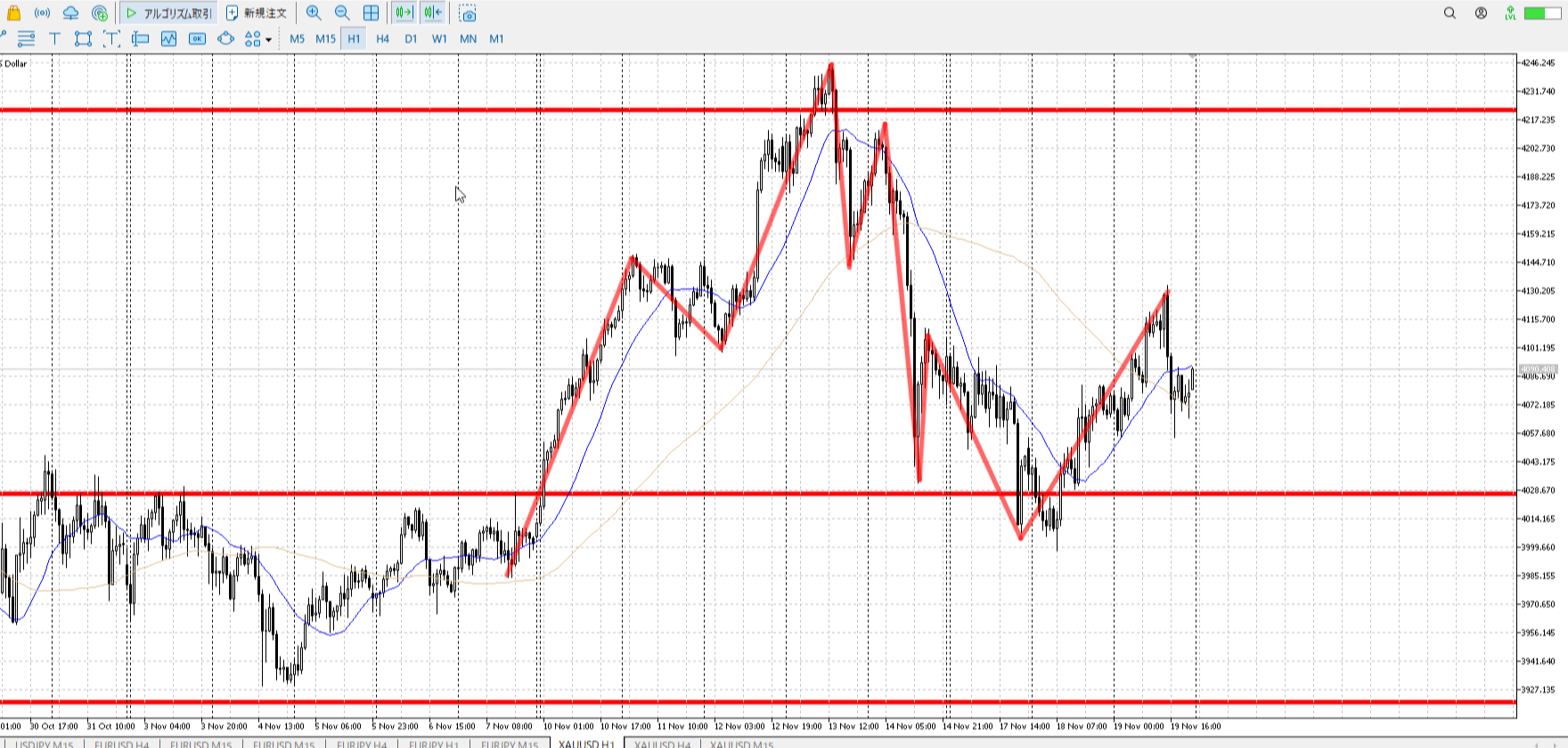The image size is (1568, 748).
Task: Select the H4 timeframe button
Action: tap(382, 39)
